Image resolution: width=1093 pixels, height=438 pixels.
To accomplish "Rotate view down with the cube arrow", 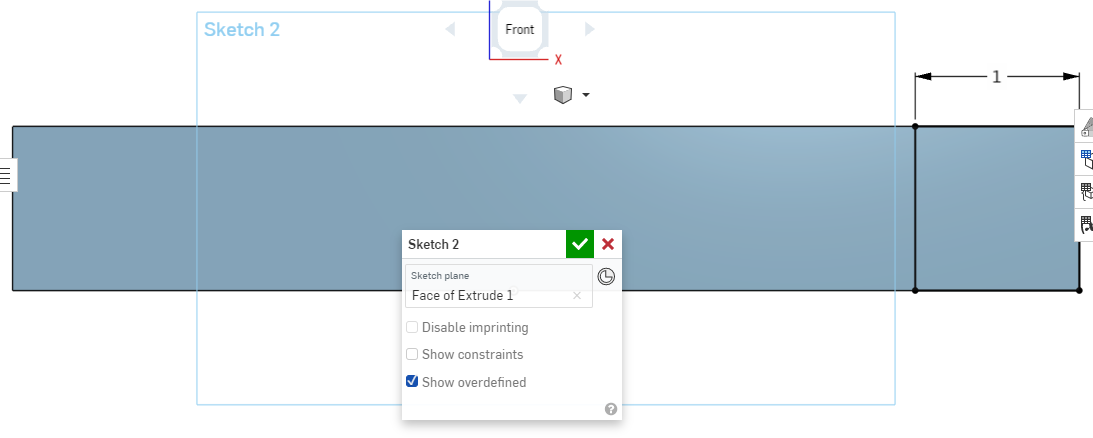I will coord(520,98).
